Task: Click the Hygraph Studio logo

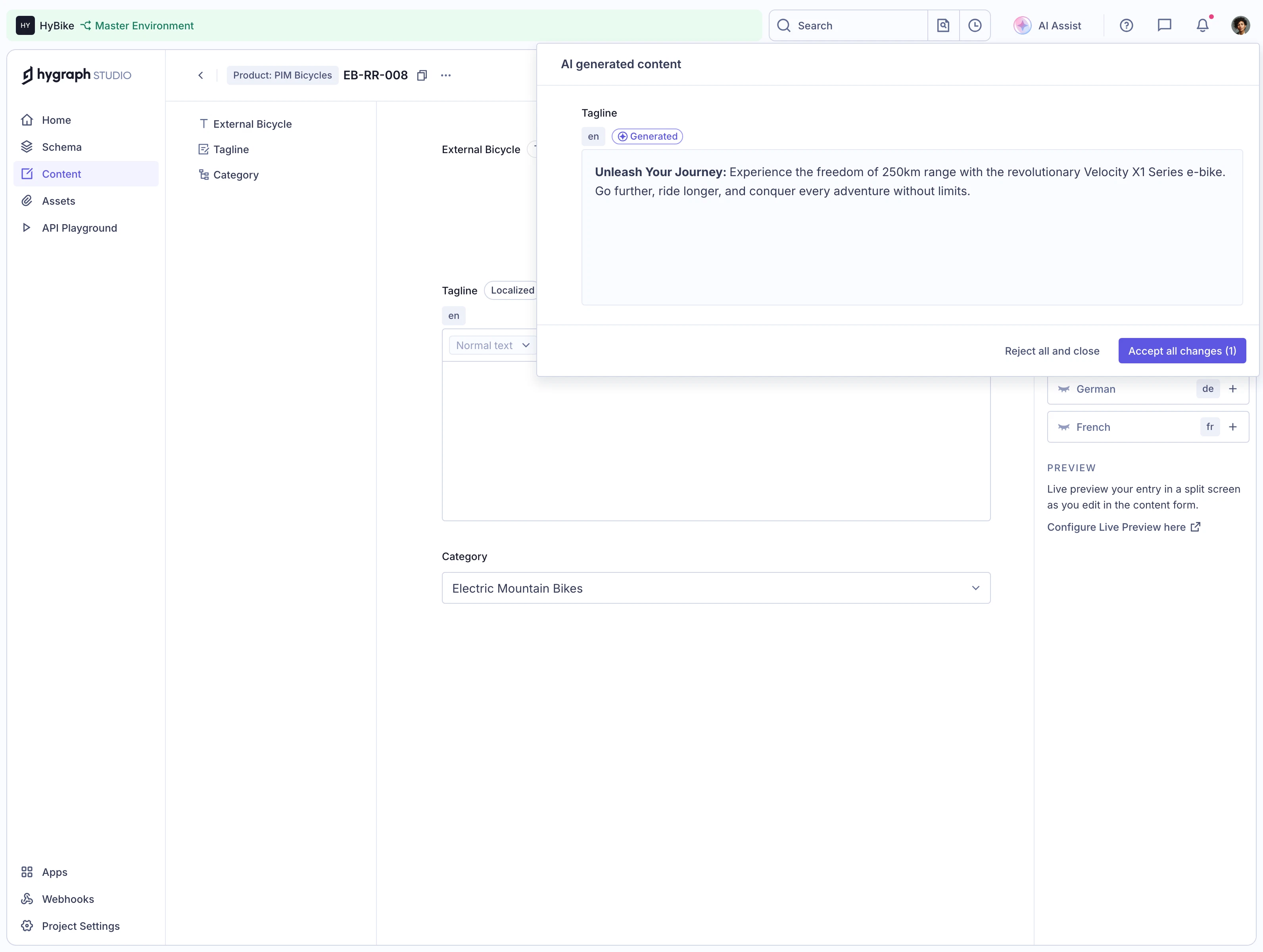Action: pyautogui.click(x=77, y=75)
